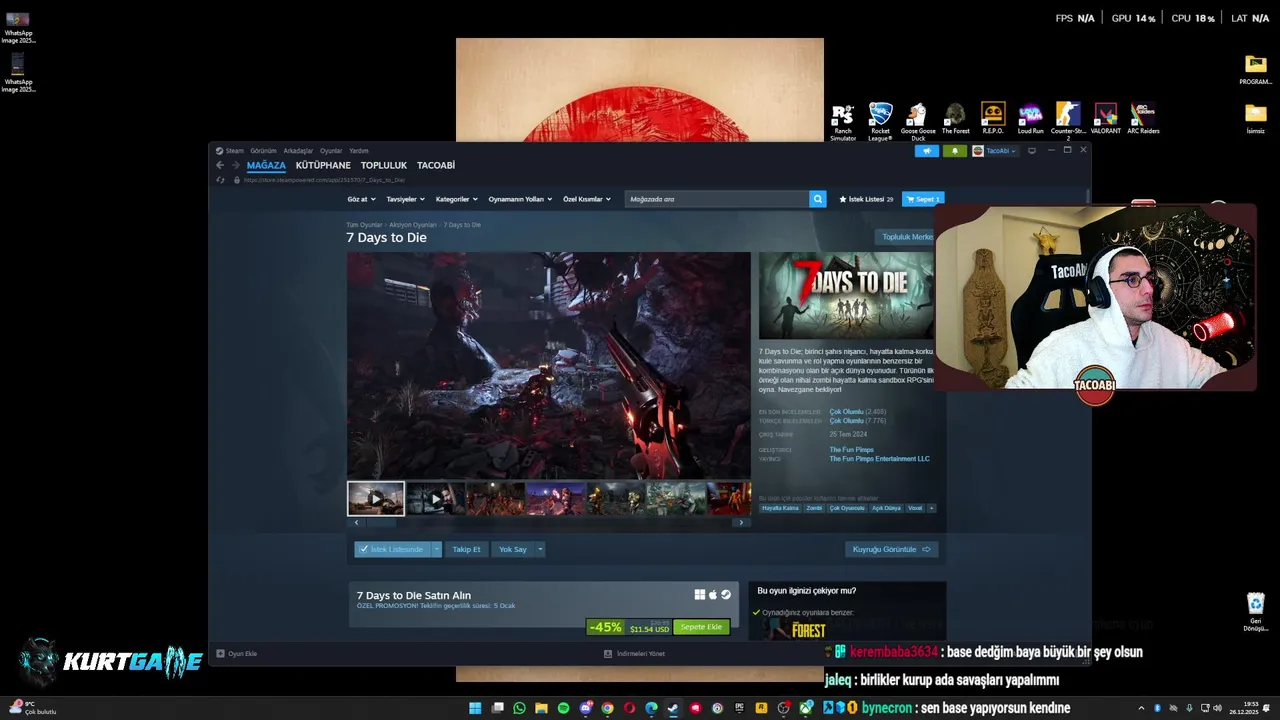Click the Çok Oyunculu tag

tap(847, 508)
